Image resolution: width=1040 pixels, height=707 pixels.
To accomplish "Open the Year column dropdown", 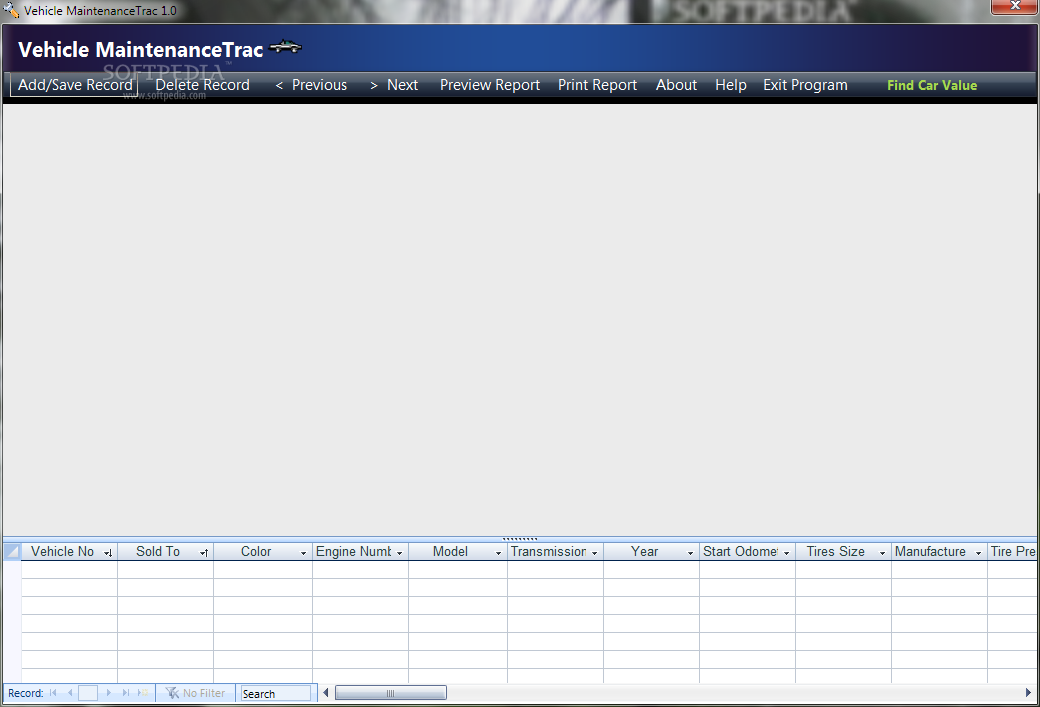I will (690, 552).
